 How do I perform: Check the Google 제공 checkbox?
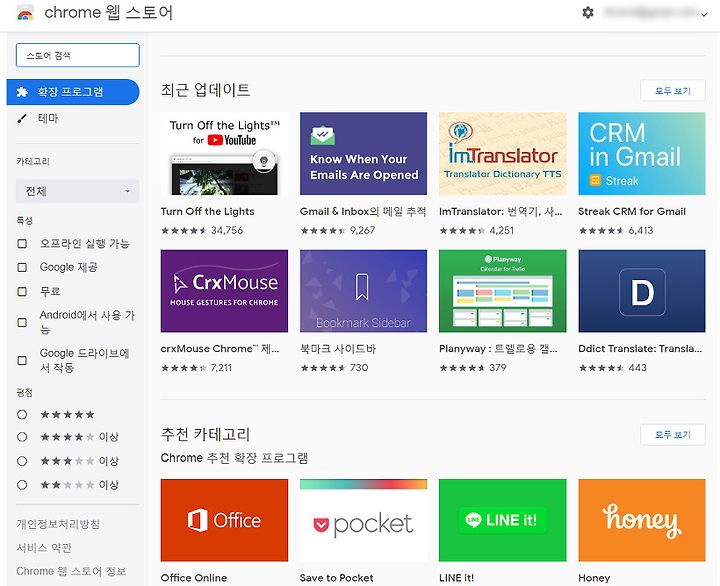click(22, 267)
